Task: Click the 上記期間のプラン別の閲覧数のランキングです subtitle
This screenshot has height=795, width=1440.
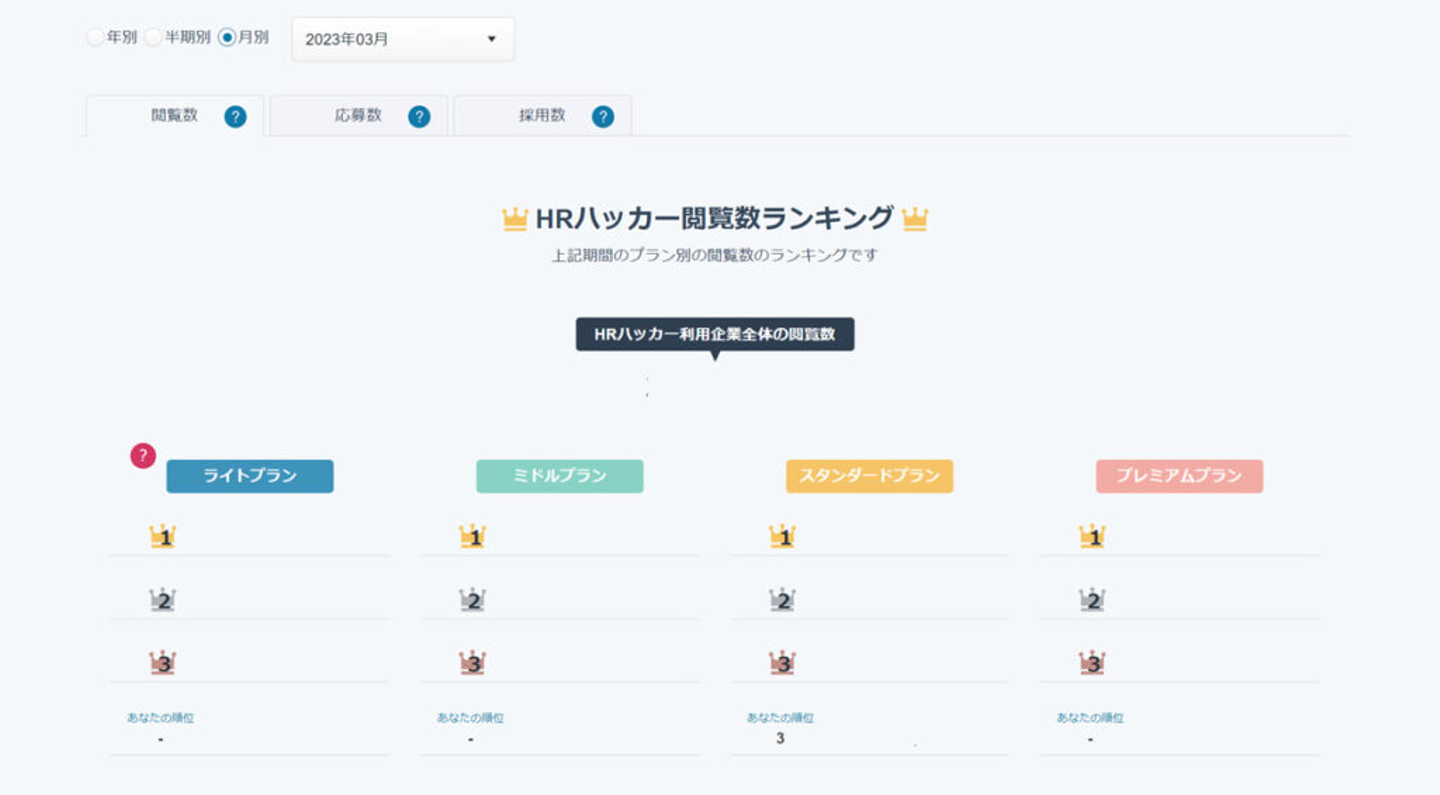Action: click(715, 256)
